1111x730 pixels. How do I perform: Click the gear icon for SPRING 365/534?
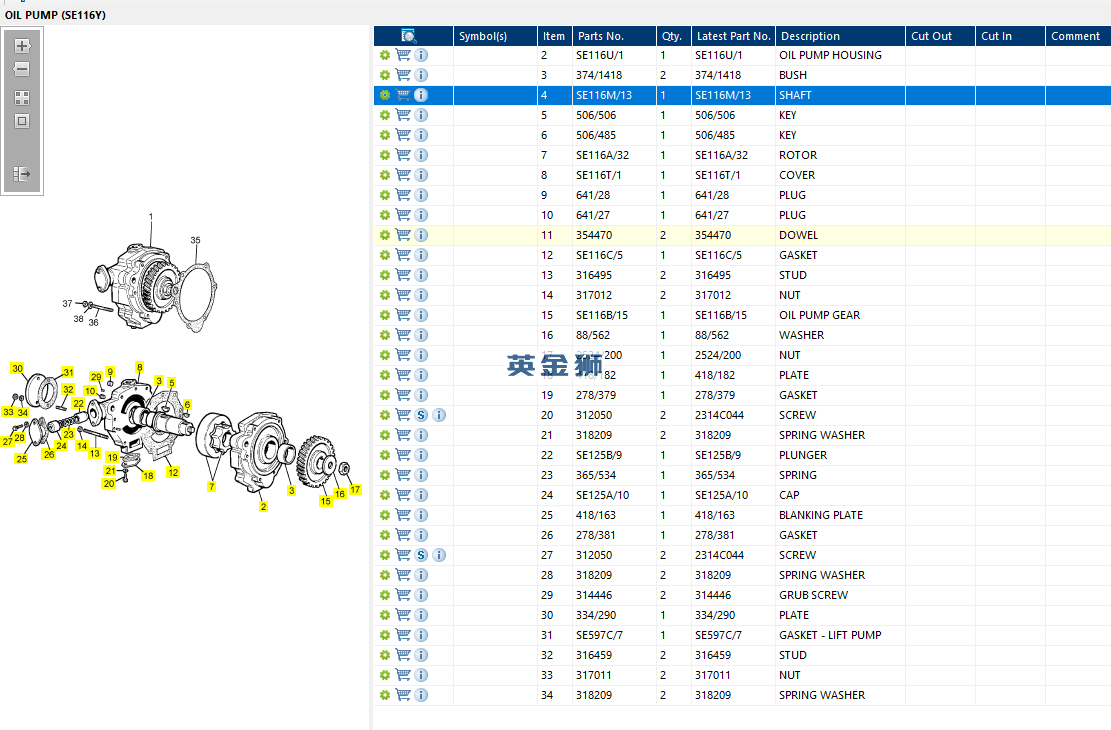385,476
